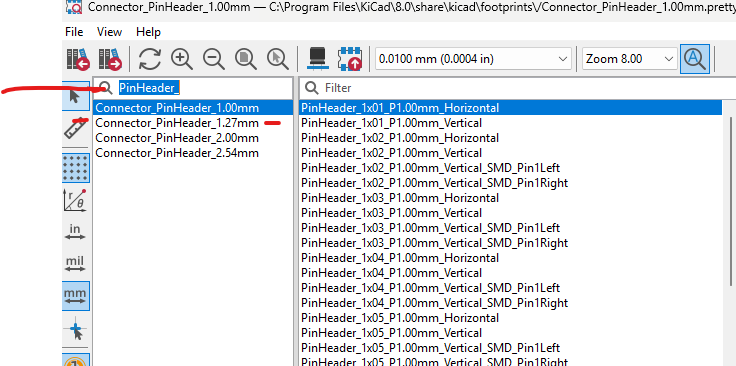The image size is (736, 366).
Task: Toggle millimeters unit button
Action: coord(76,296)
